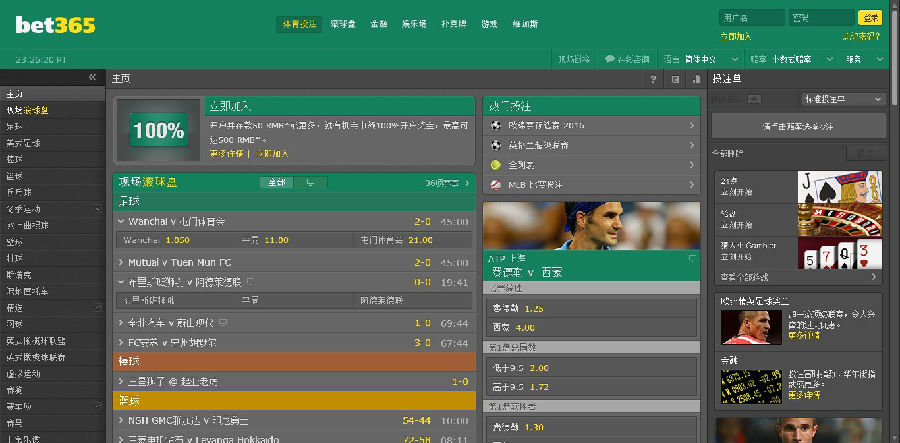
Task: Click the arrow at right of view all games
Action: tap(874, 277)
